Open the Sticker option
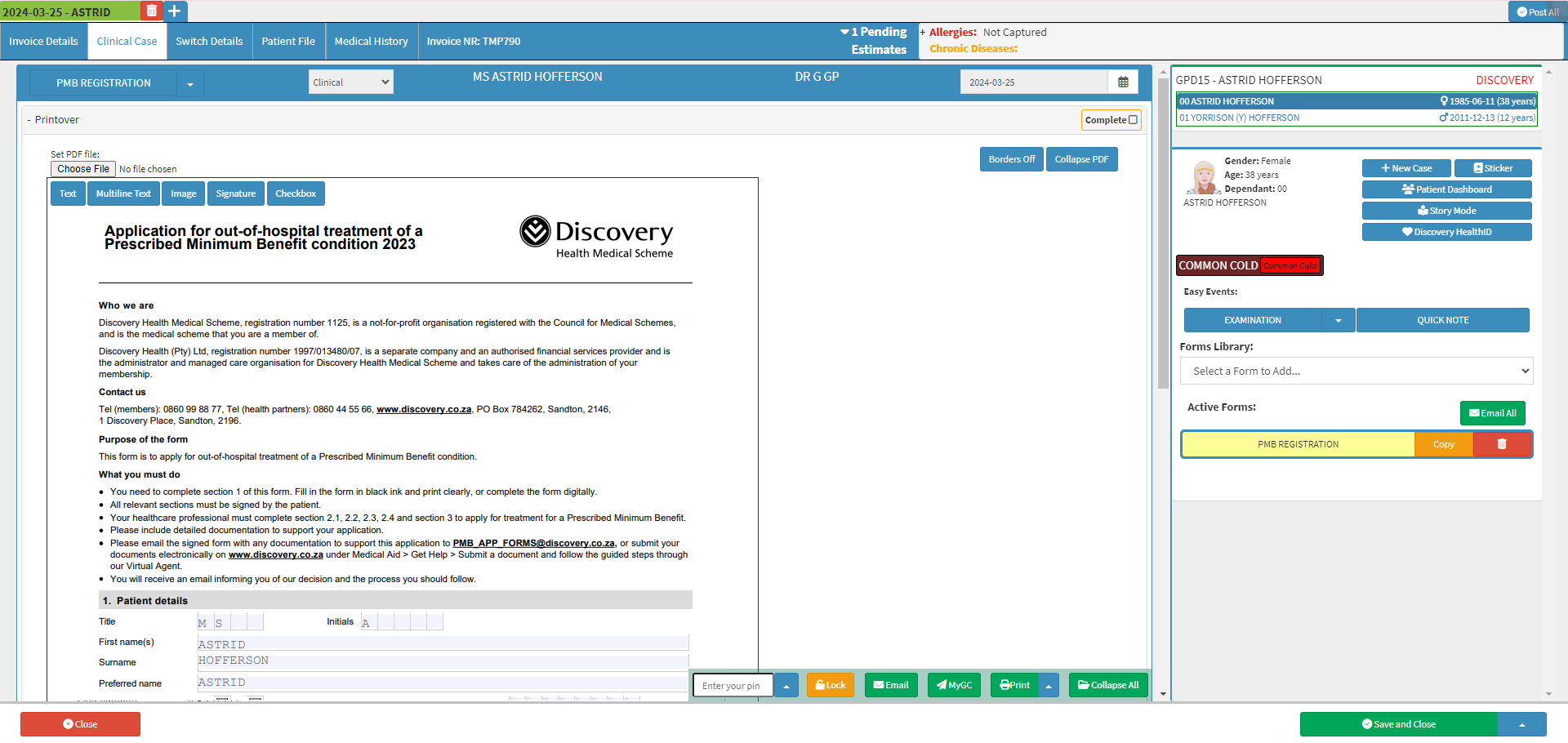 tap(1493, 168)
